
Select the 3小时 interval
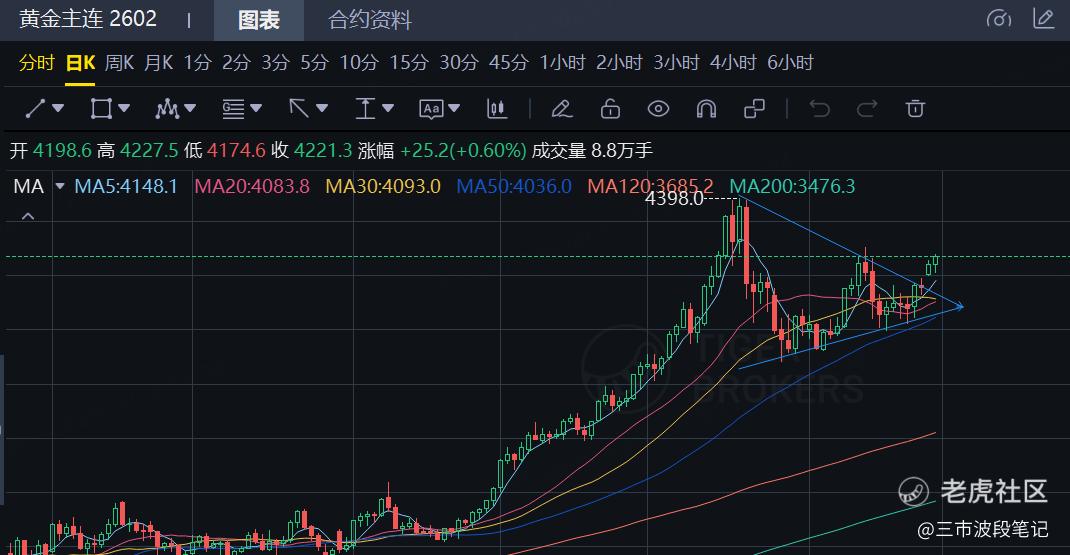(x=676, y=63)
